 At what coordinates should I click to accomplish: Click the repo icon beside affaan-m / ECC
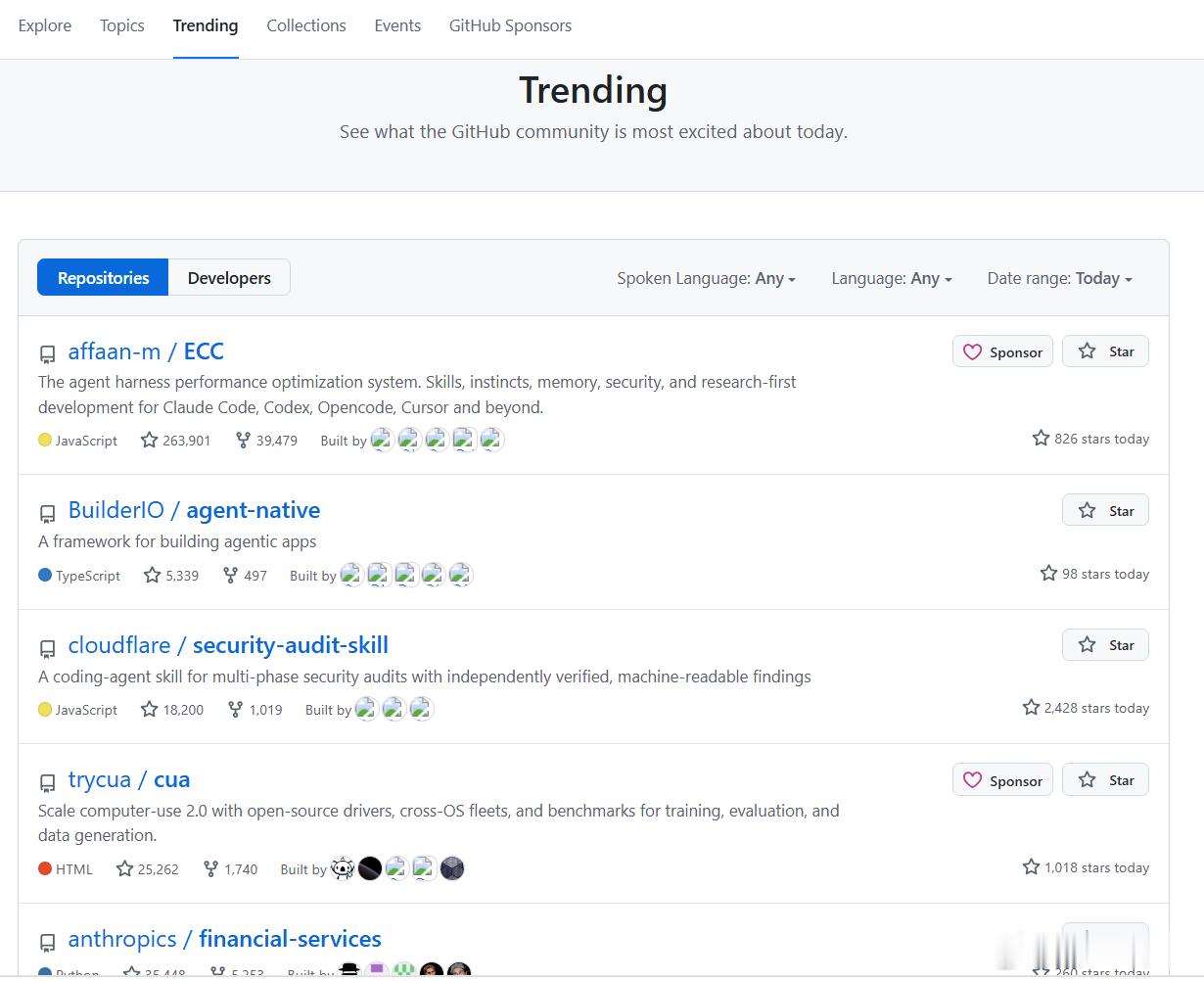tap(47, 354)
